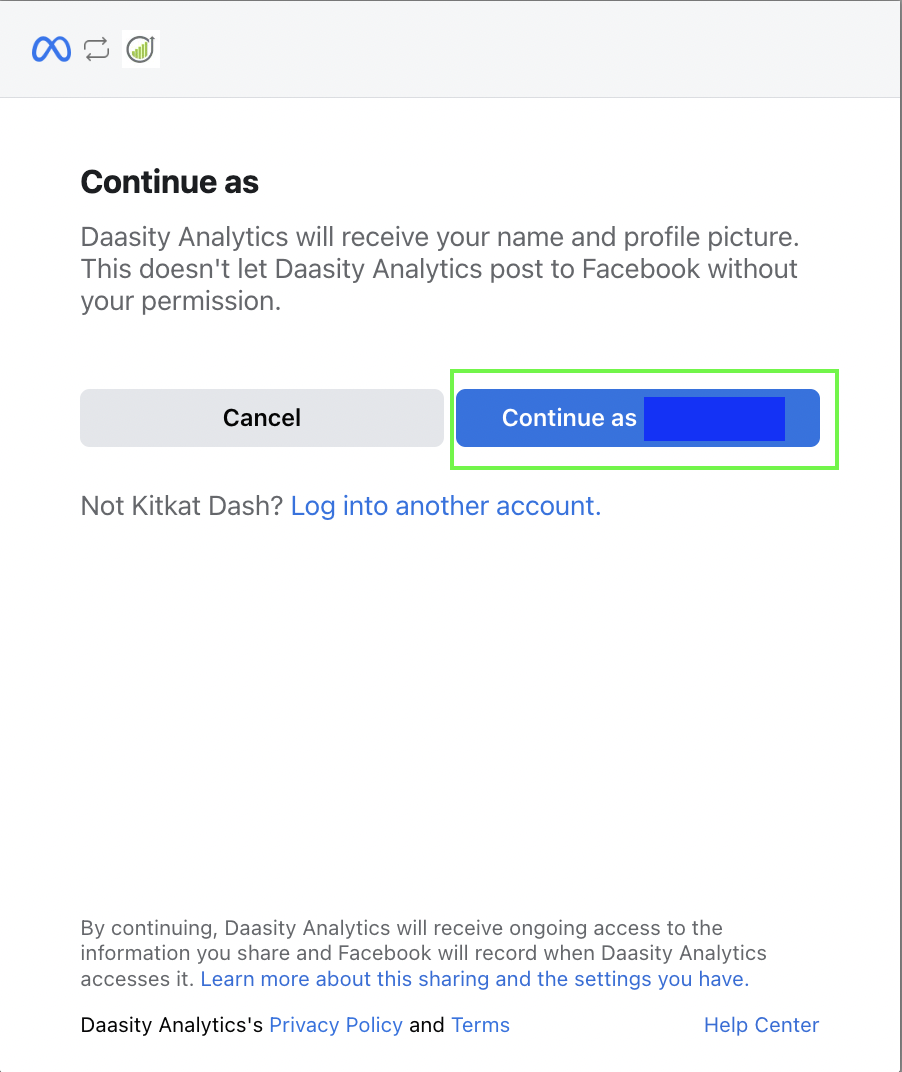Click the receive your name and profile picture sentence
The width and height of the screenshot is (902, 1072).
point(440,238)
